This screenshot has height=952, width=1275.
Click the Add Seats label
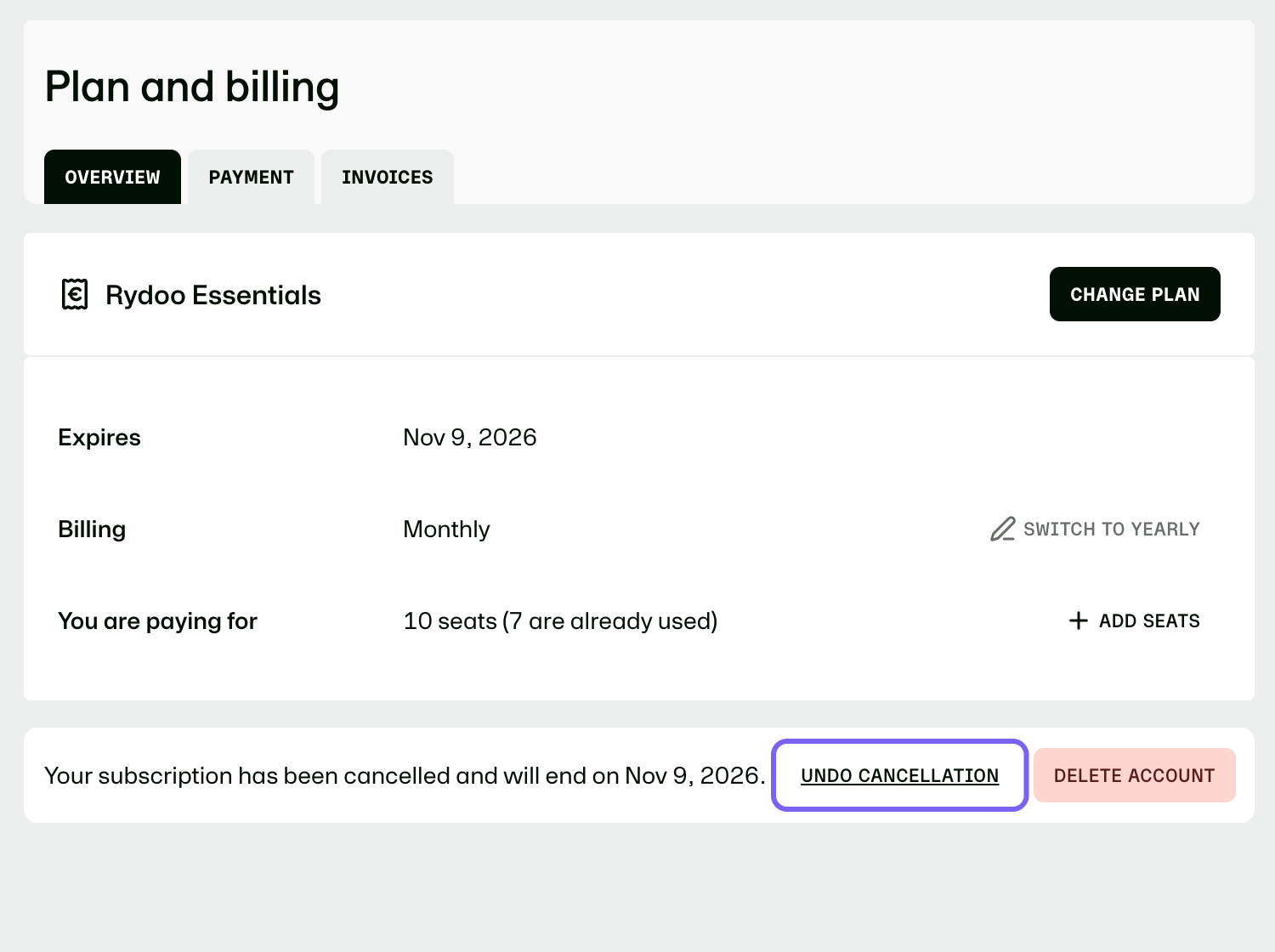tap(1149, 620)
